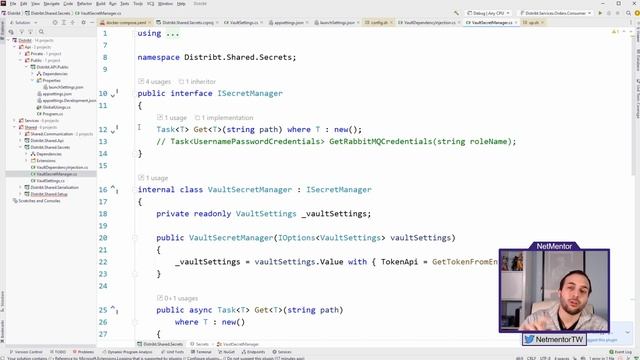Collapse the Distribt solution root node
The width and height of the screenshot is (640, 360).
click(x=9, y=40)
